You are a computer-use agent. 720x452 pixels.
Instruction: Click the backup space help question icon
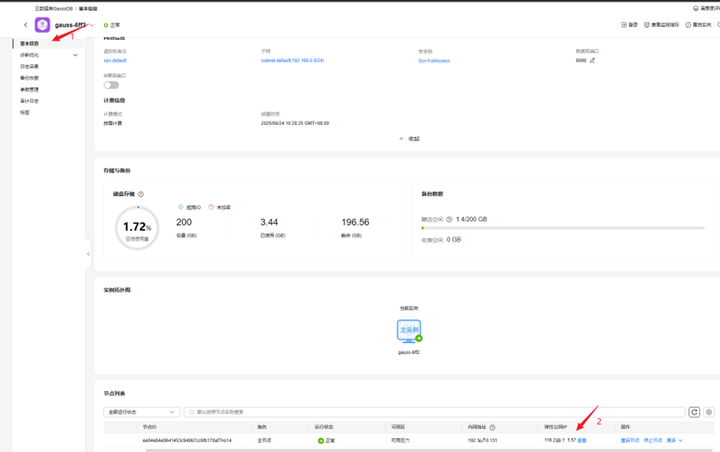click(x=449, y=220)
